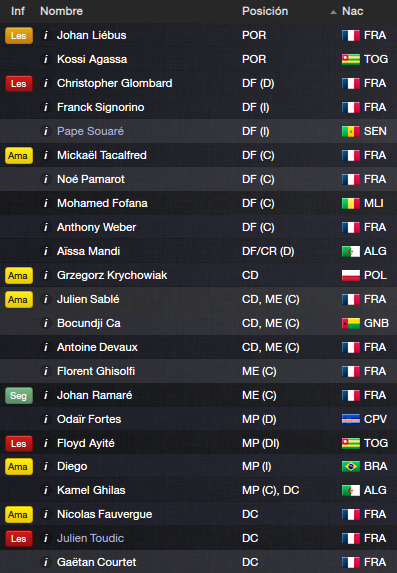Select the Kamel Ghilas player name
Viewport: 397px width, 573px height.
click(91, 490)
